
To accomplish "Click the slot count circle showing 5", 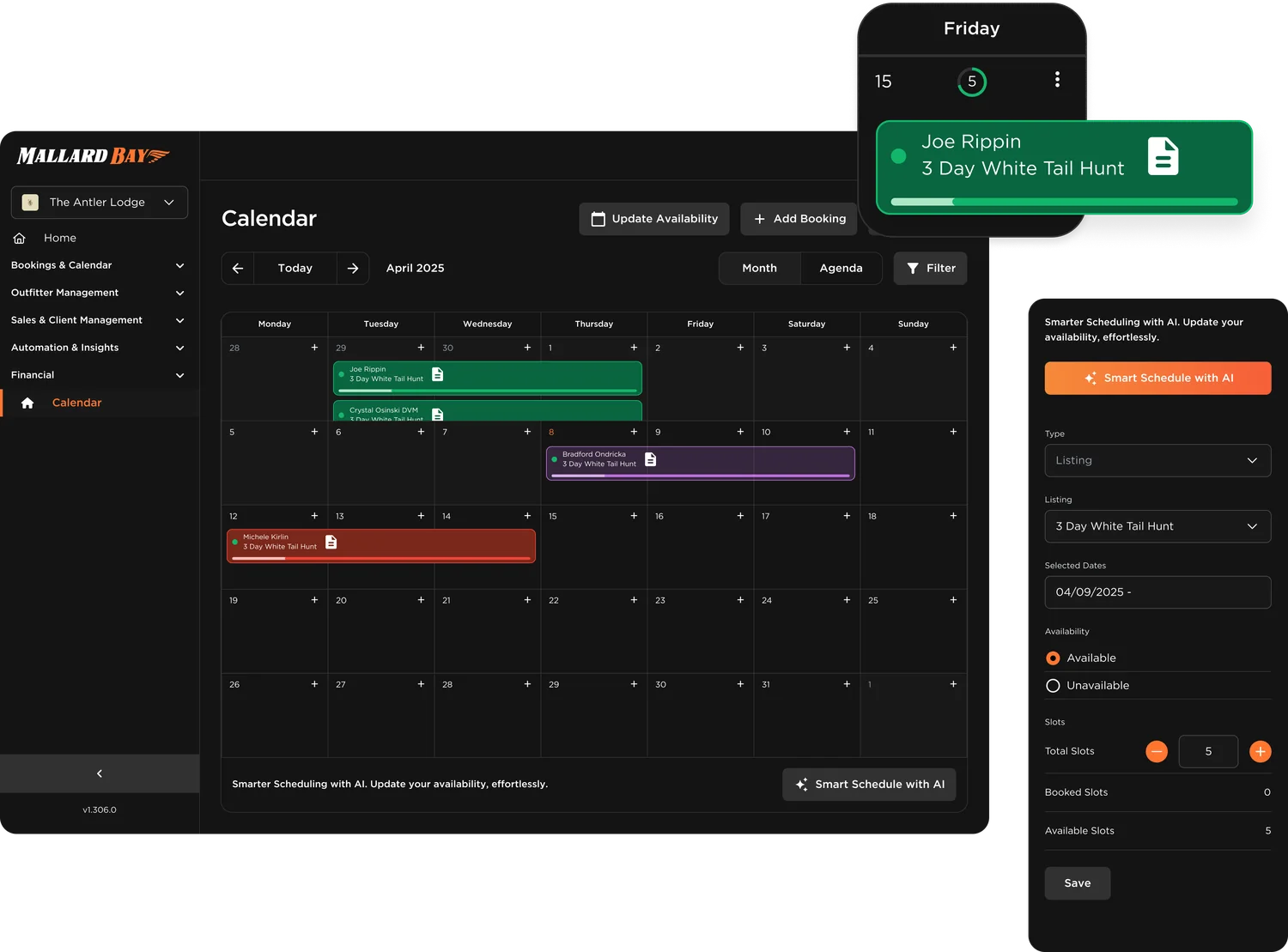I will click(972, 82).
